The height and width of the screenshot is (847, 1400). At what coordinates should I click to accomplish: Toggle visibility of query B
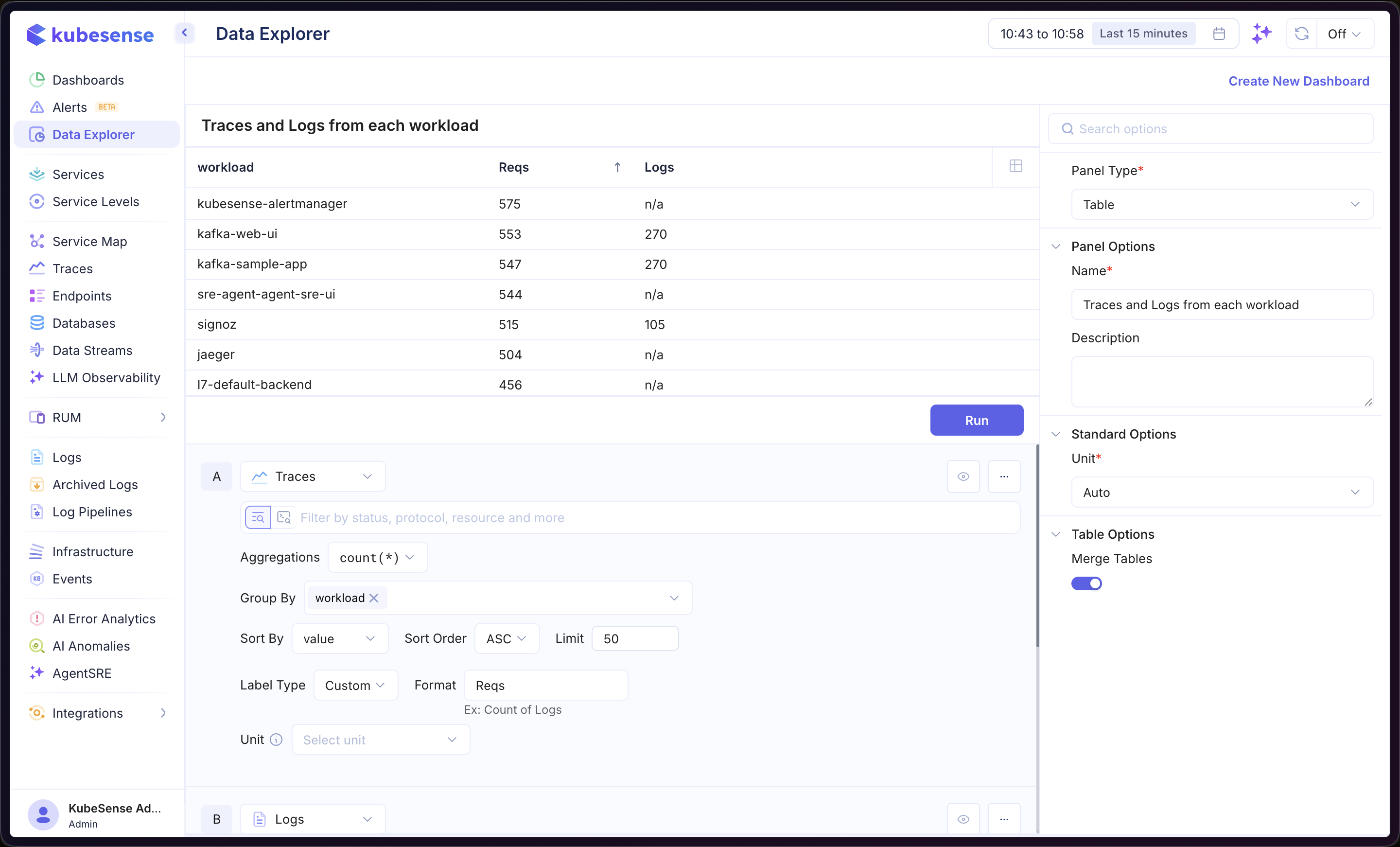[963, 819]
